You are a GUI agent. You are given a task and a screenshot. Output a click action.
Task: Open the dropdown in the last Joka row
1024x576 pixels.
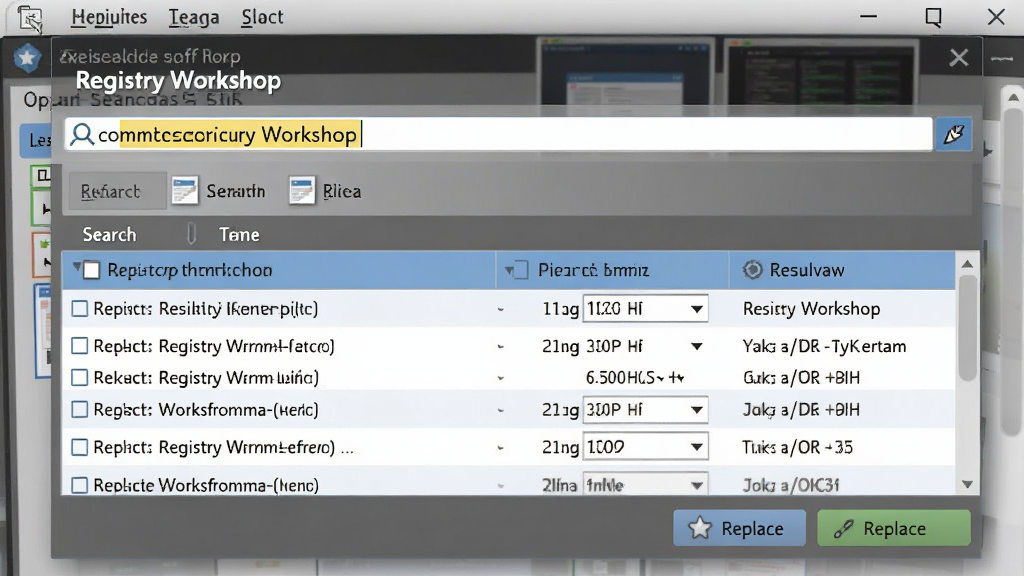[x=645, y=485]
